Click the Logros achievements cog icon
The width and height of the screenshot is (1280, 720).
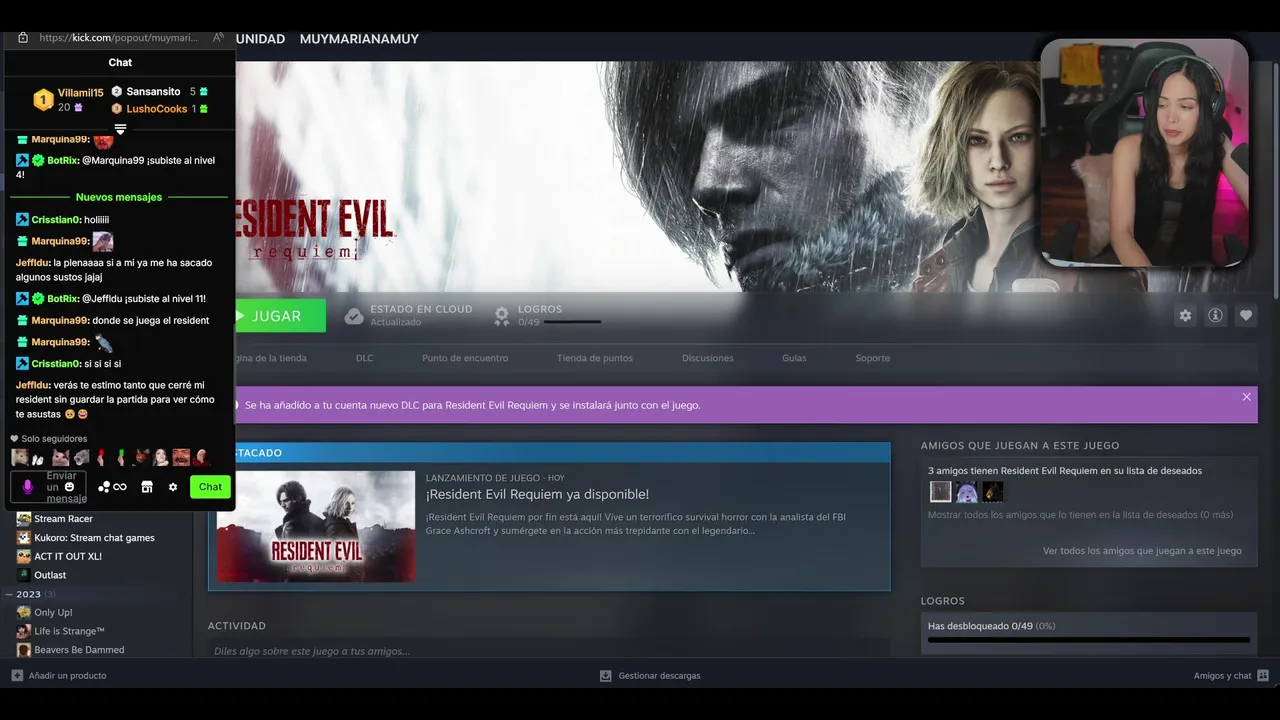point(502,316)
